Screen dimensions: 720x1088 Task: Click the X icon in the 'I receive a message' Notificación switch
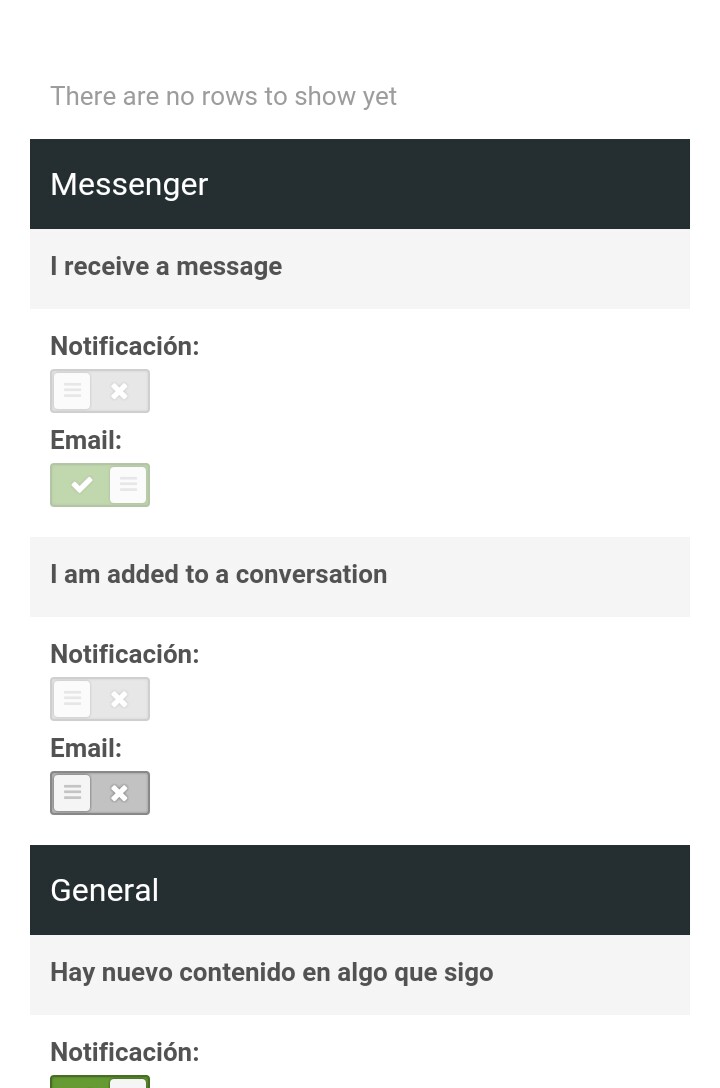tap(119, 391)
